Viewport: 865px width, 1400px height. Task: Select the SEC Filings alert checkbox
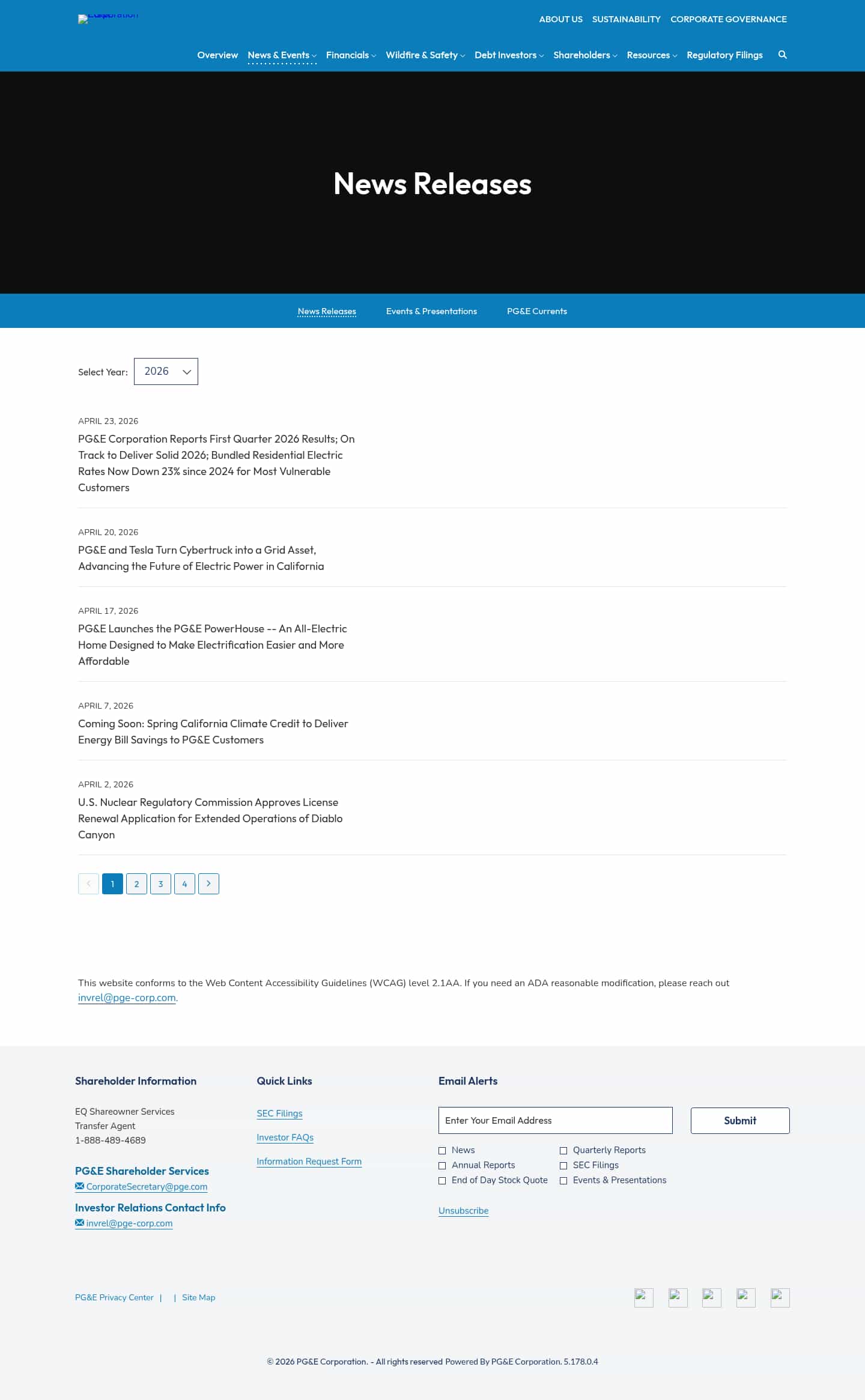point(563,1166)
